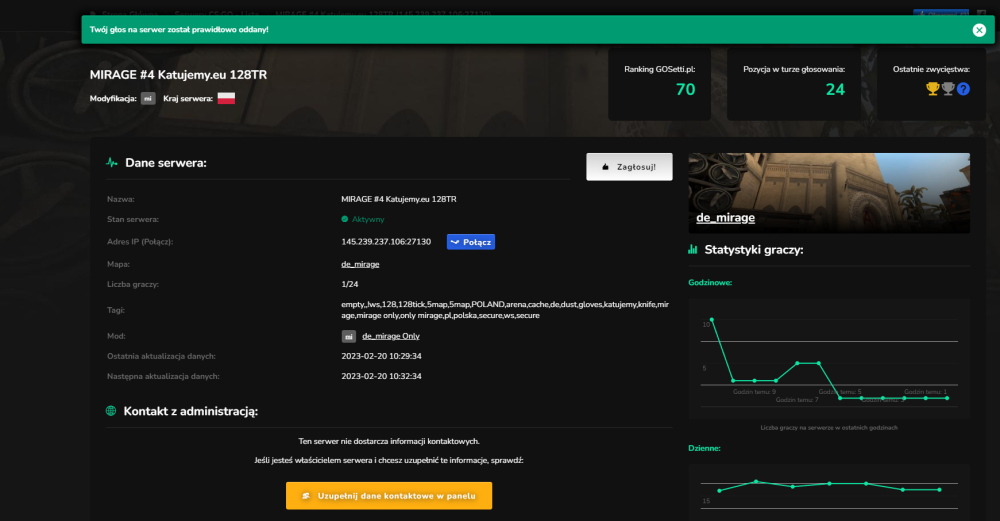Click the Zagłosuj! vote button

(629, 167)
